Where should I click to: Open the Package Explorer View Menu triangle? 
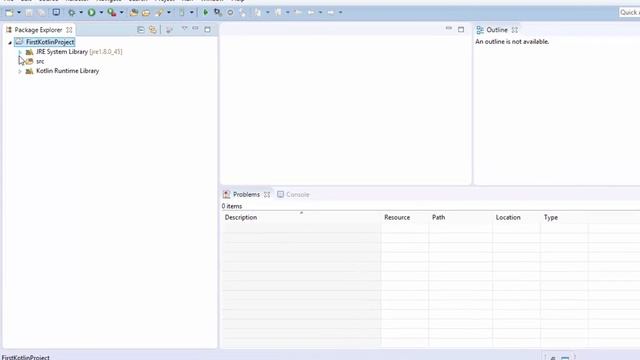click(184, 29)
